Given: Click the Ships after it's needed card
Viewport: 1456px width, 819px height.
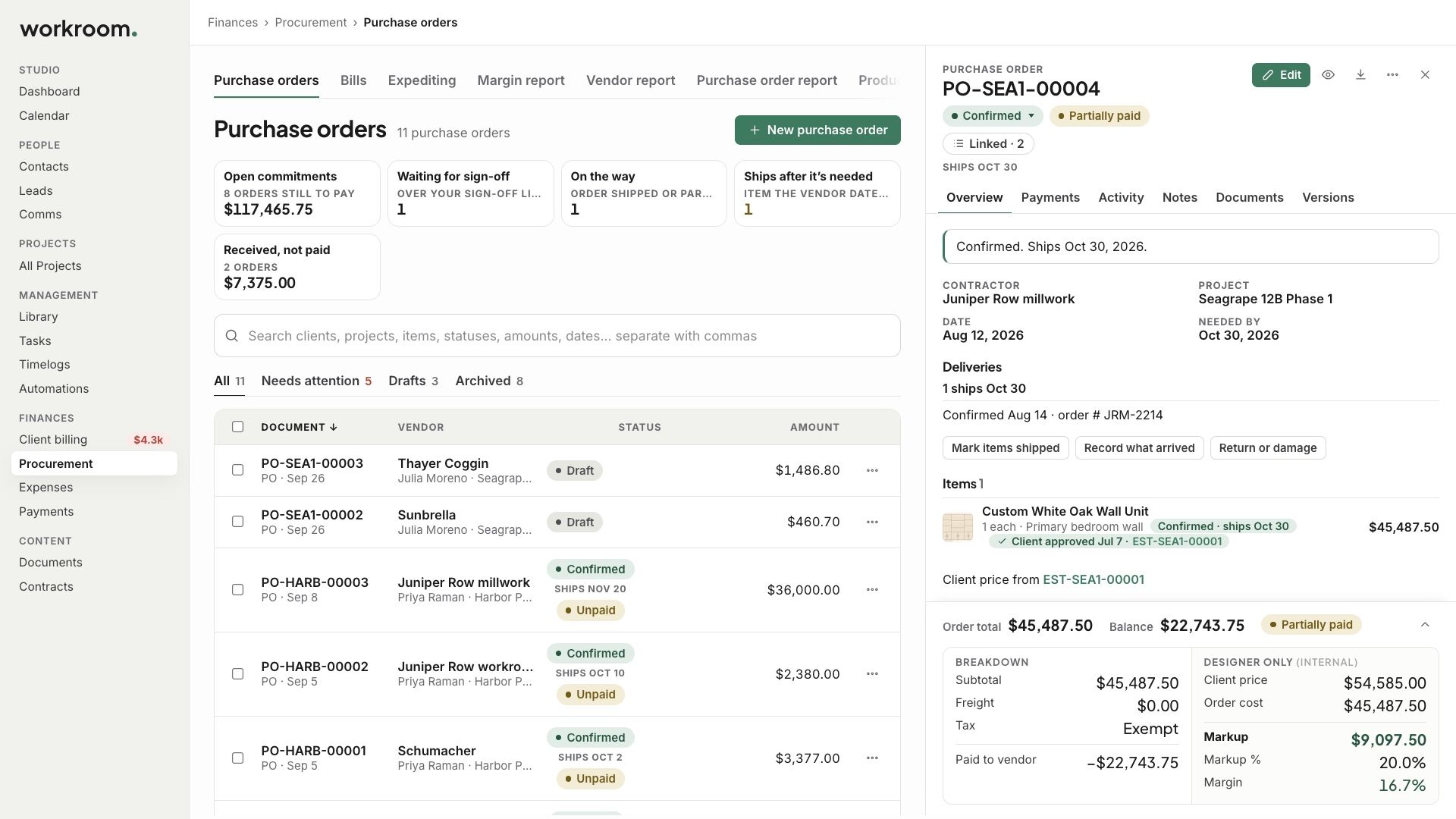Looking at the screenshot, I should pos(817,193).
